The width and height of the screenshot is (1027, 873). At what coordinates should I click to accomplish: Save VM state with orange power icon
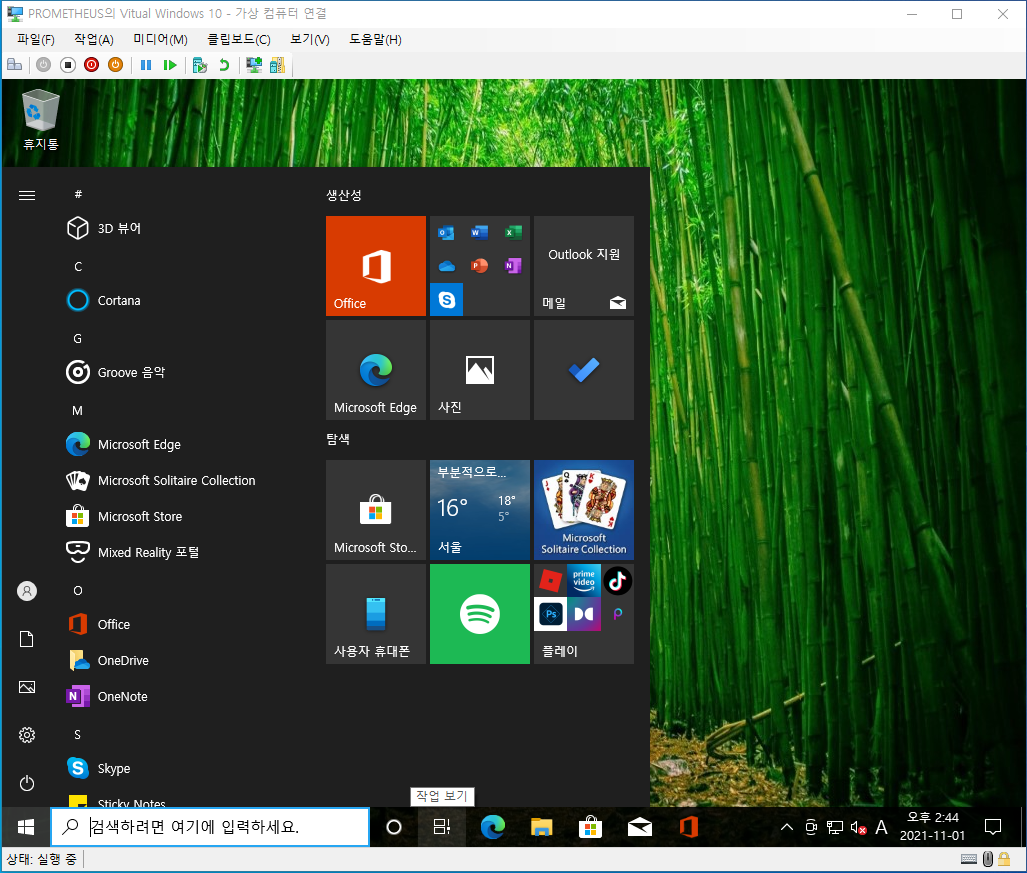tap(115, 65)
